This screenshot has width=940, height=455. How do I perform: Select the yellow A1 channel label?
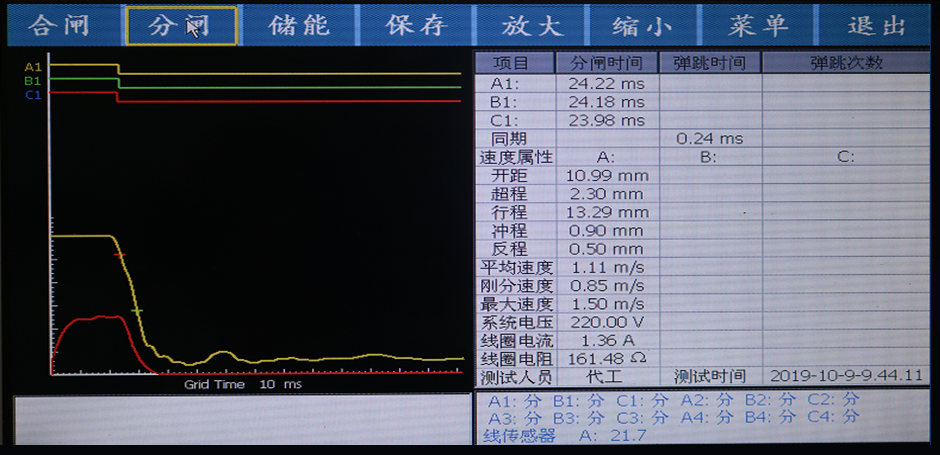(x=33, y=67)
